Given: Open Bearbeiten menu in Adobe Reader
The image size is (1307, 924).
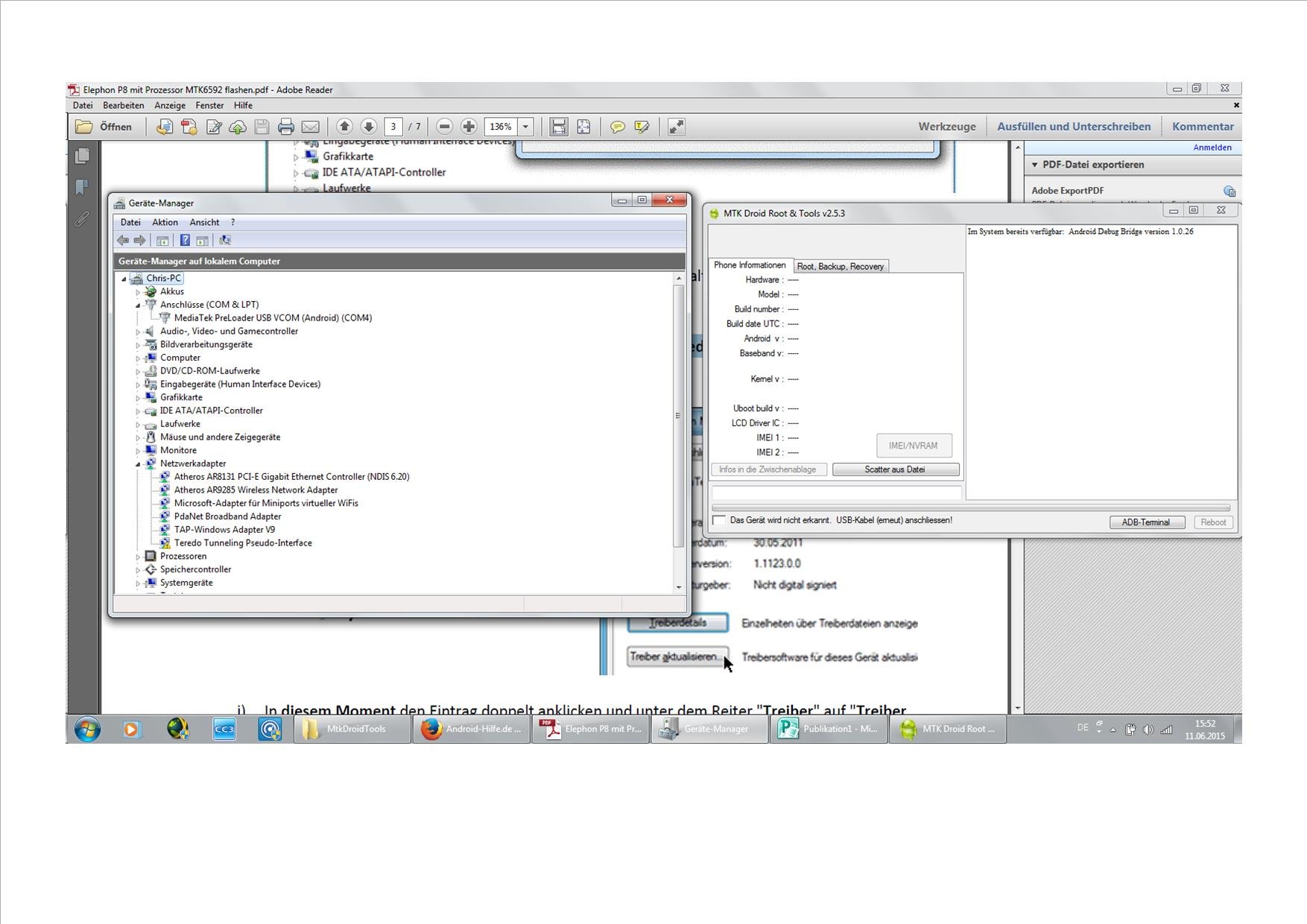Looking at the screenshot, I should pos(124,105).
